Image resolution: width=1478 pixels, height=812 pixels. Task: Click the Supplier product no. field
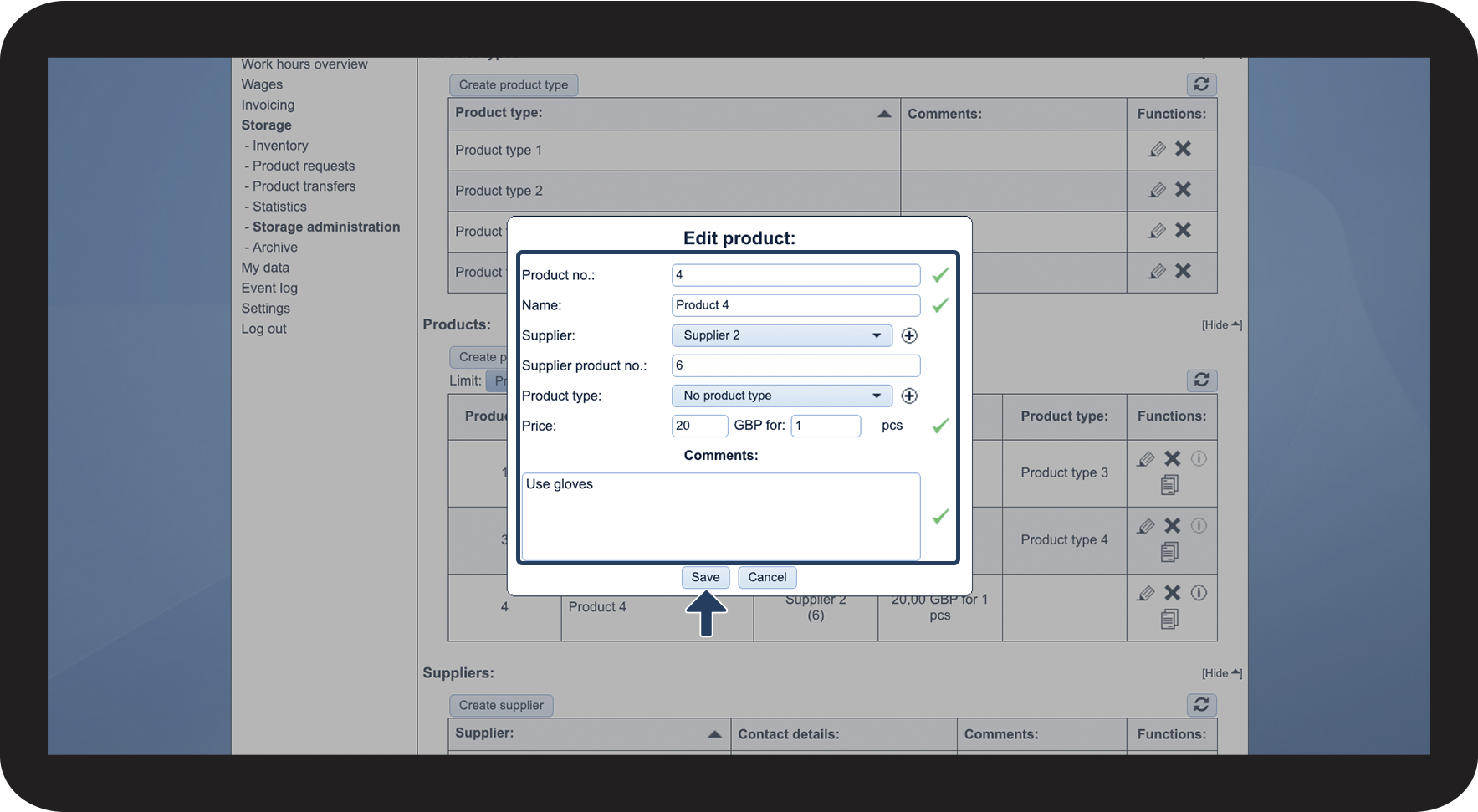click(795, 365)
